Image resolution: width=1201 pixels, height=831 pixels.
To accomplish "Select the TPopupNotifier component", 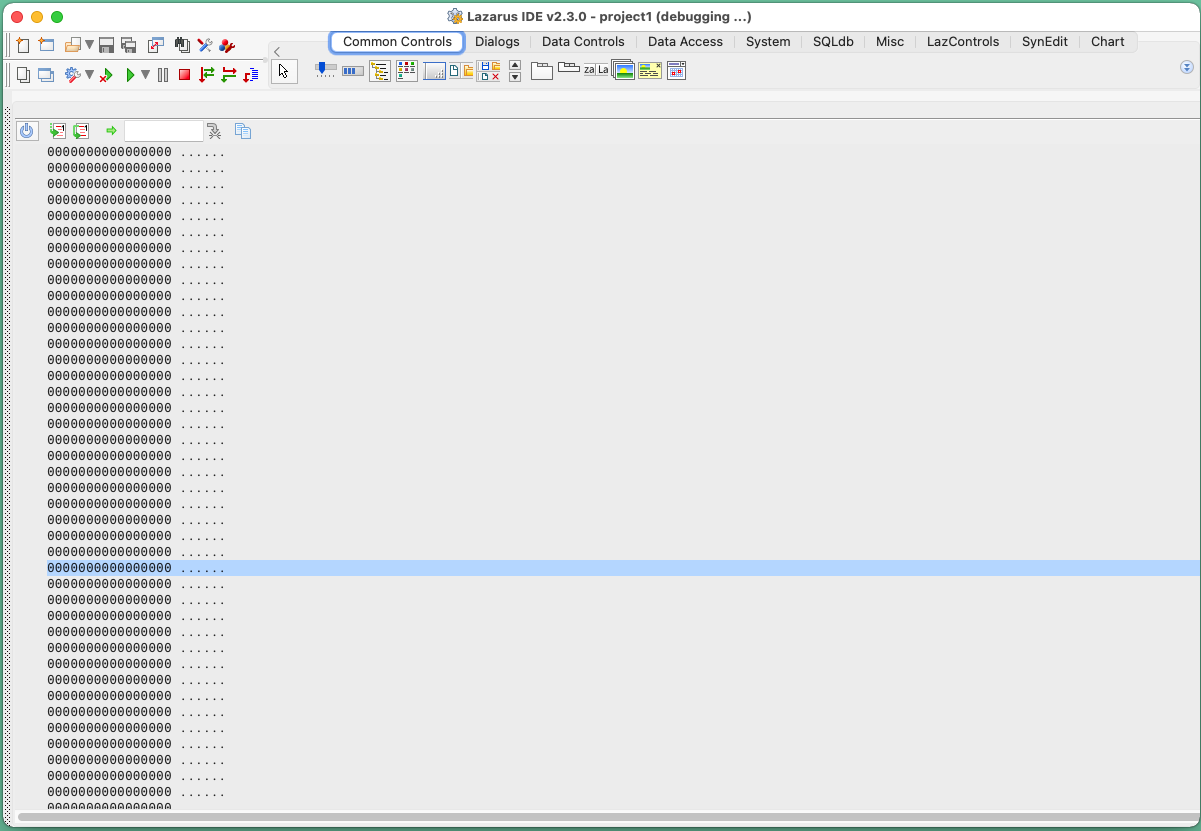I will pyautogui.click(x=650, y=71).
